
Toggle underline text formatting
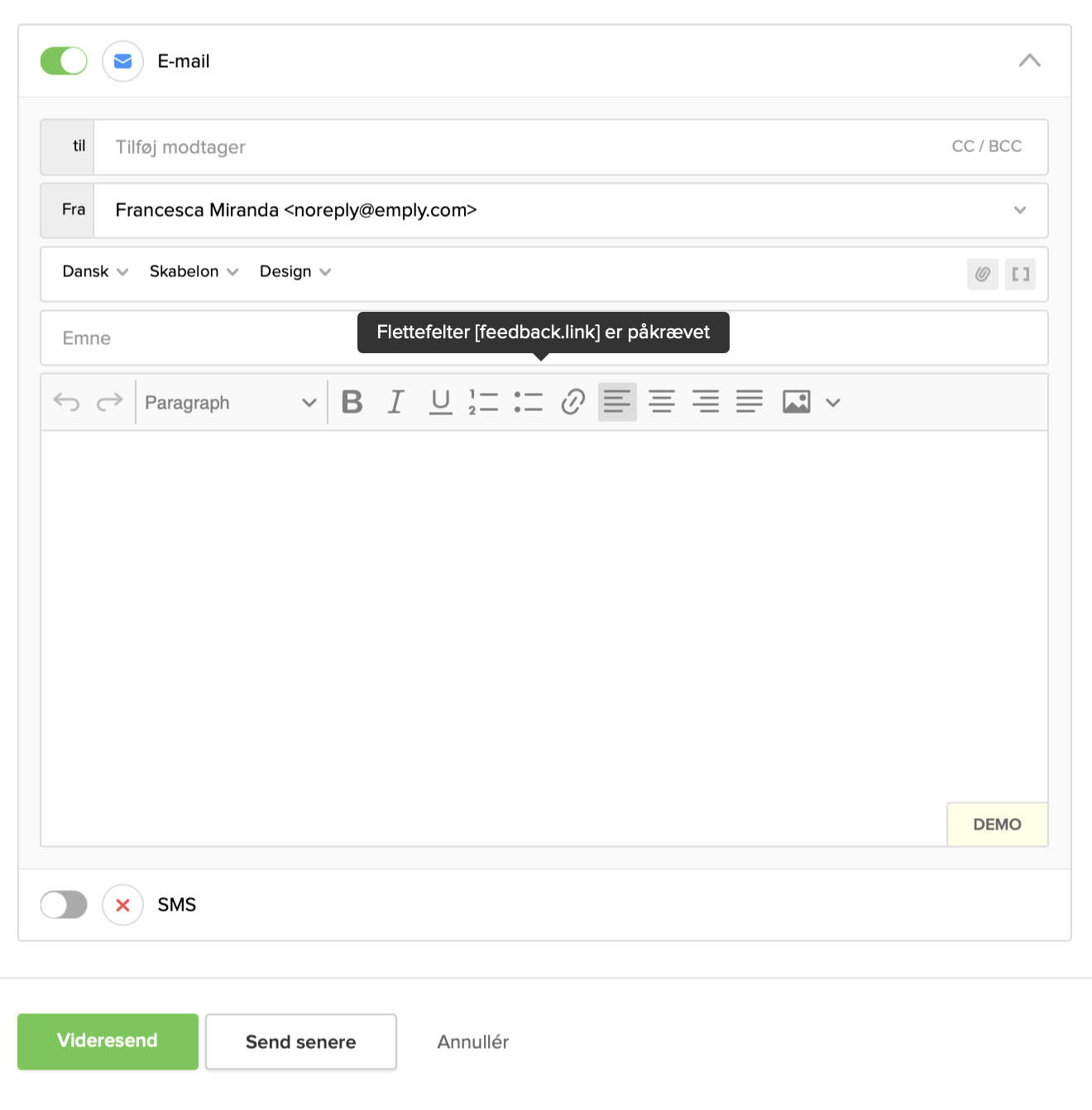pyautogui.click(x=441, y=403)
